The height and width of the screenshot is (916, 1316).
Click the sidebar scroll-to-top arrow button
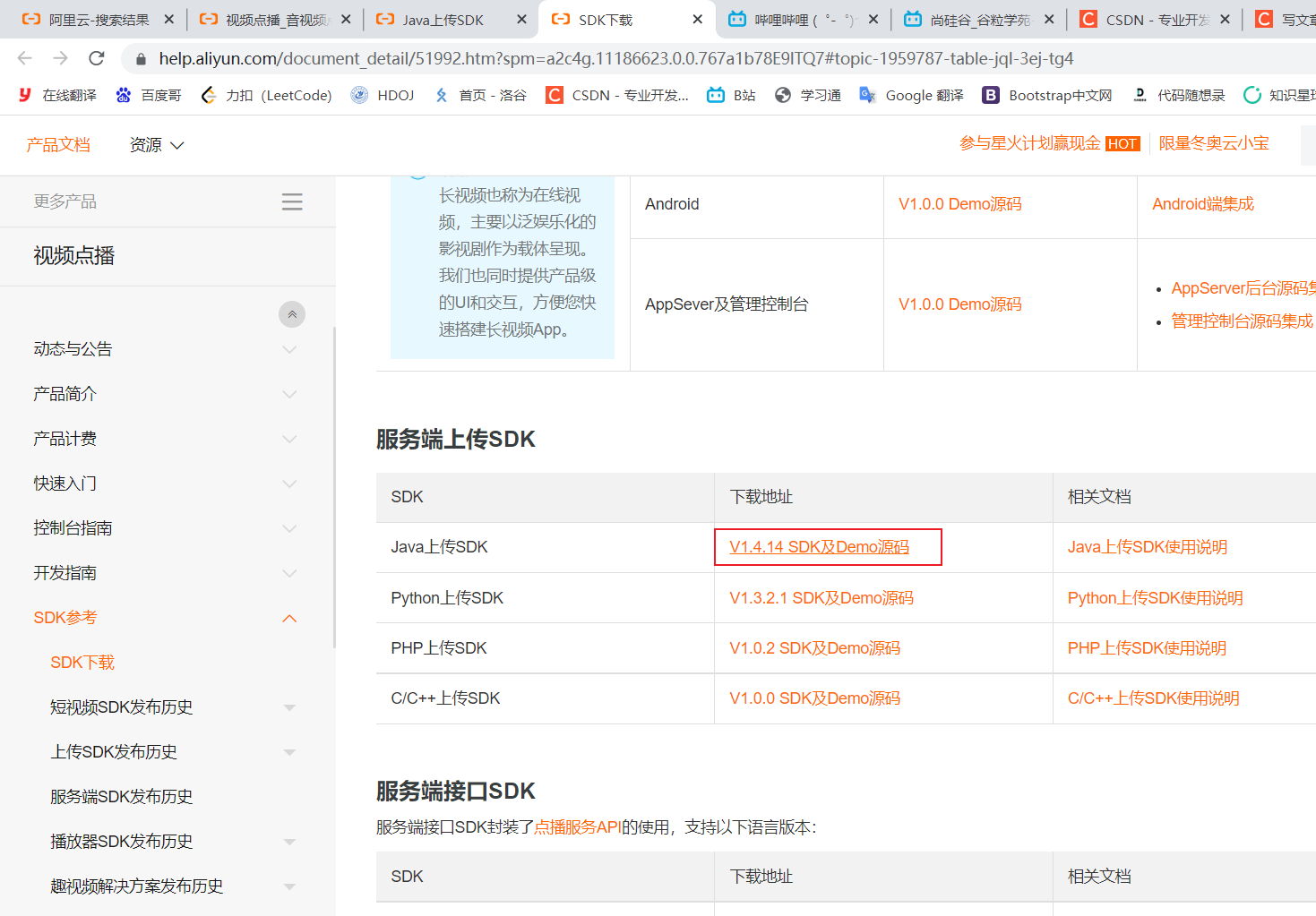292,314
